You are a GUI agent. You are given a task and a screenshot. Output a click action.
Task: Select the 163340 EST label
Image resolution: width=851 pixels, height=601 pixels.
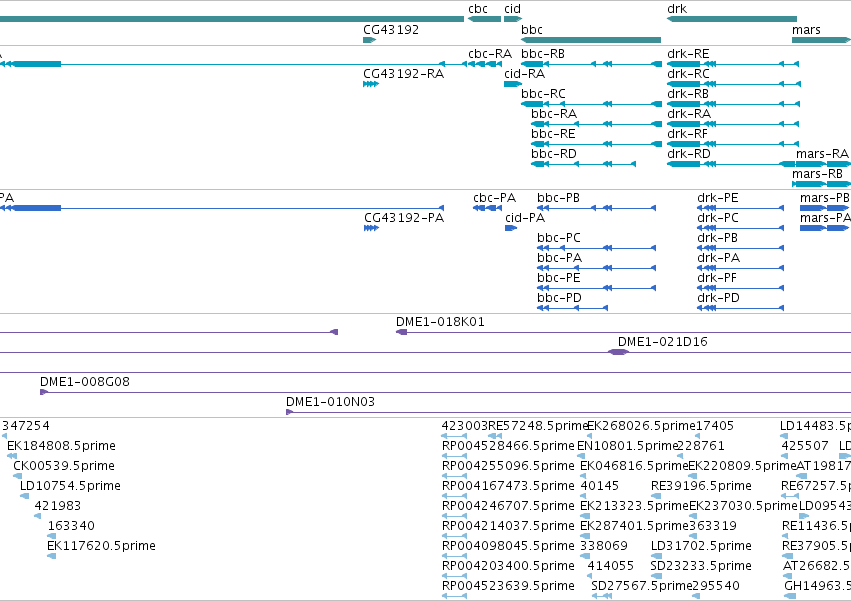[71, 527]
